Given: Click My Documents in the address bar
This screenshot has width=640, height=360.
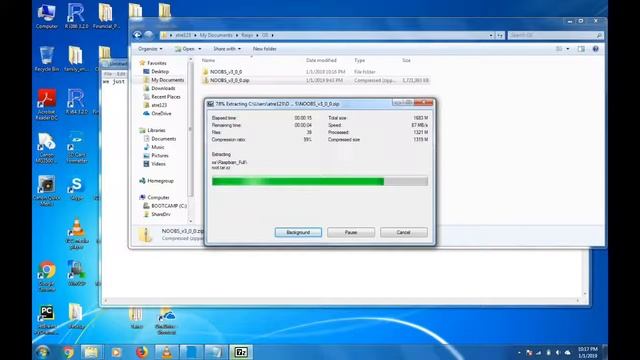Looking at the screenshot, I should pyautogui.click(x=216, y=36).
